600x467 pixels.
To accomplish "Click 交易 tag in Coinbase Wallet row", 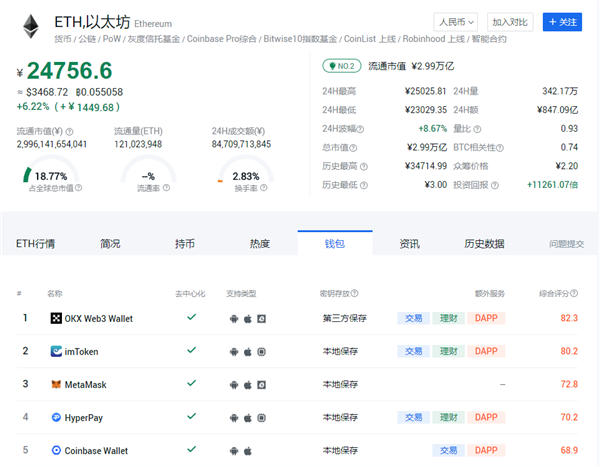I will [448, 450].
